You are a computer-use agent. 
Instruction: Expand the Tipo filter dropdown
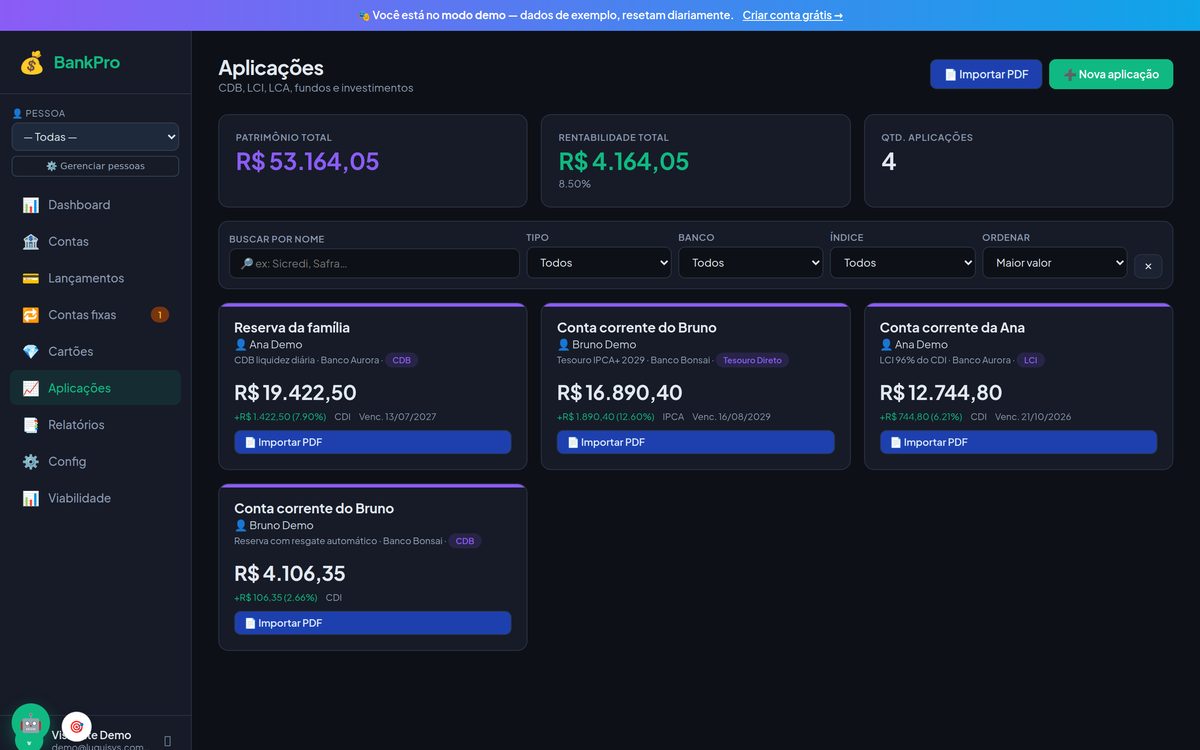[x=599, y=263]
